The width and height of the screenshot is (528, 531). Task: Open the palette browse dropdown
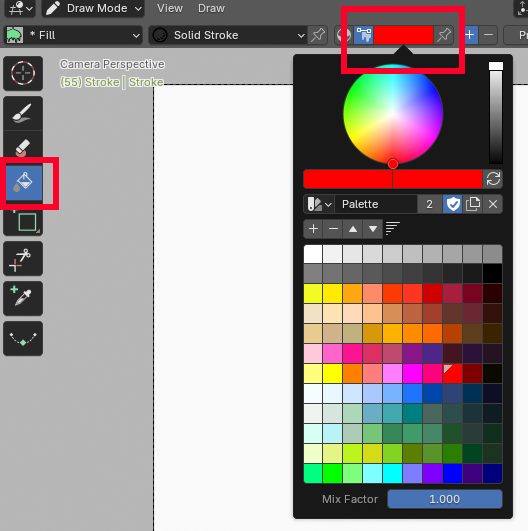(x=319, y=204)
